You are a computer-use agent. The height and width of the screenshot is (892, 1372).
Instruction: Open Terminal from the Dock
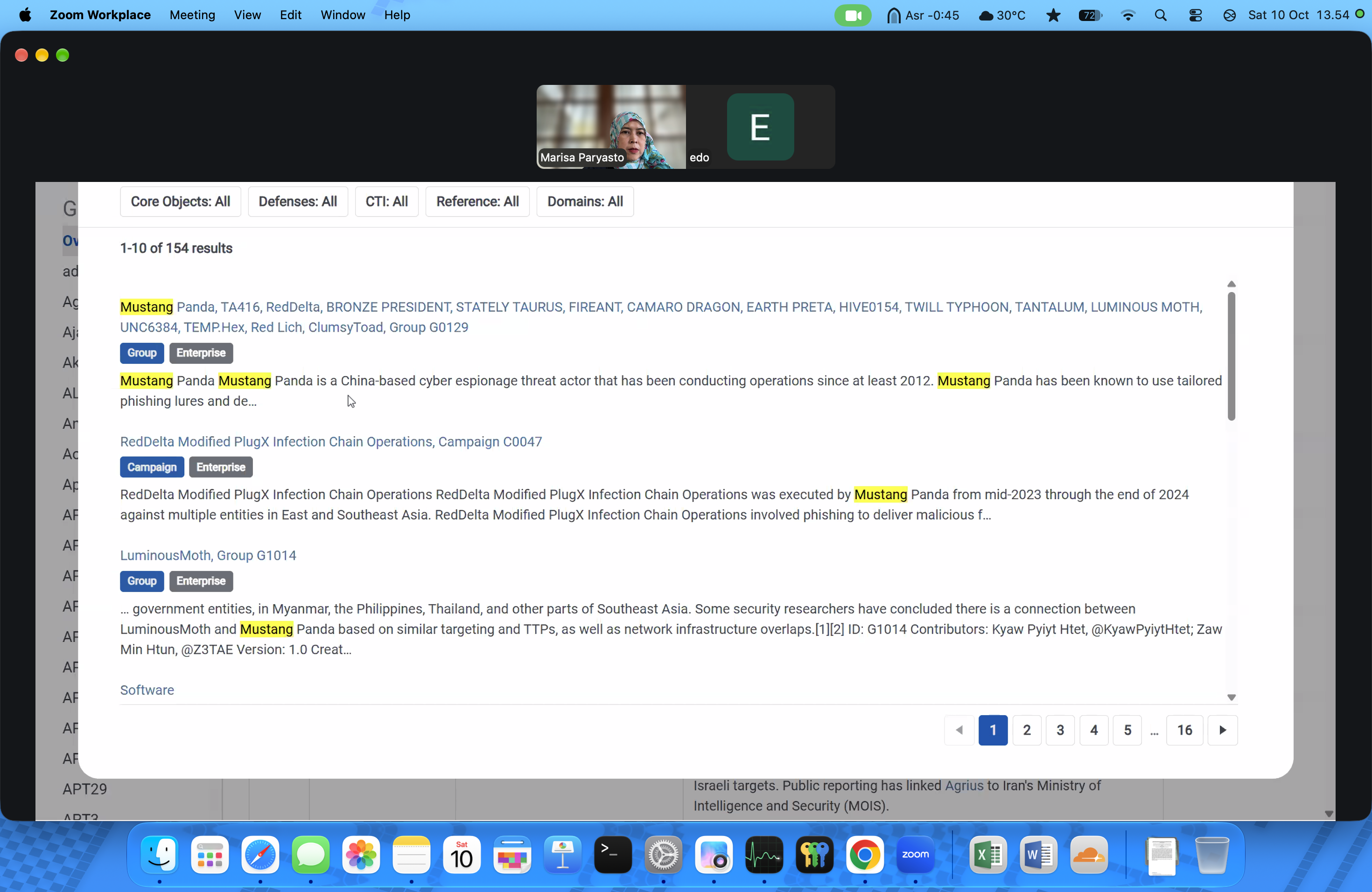(x=613, y=855)
